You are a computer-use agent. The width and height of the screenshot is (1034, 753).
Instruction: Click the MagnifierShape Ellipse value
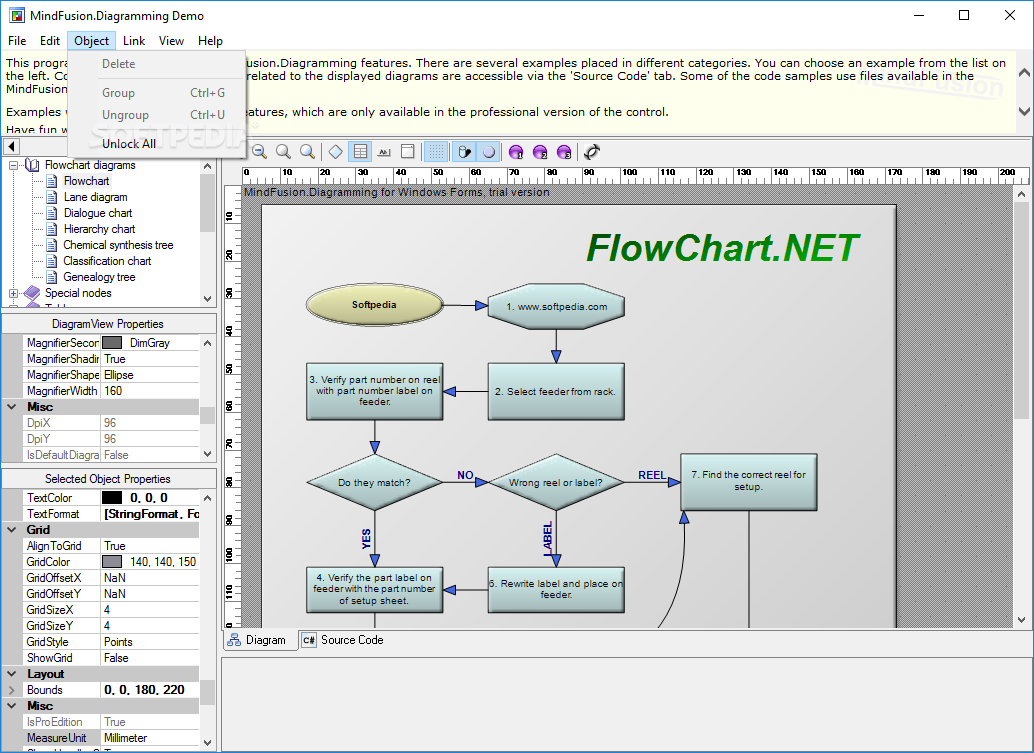point(150,375)
